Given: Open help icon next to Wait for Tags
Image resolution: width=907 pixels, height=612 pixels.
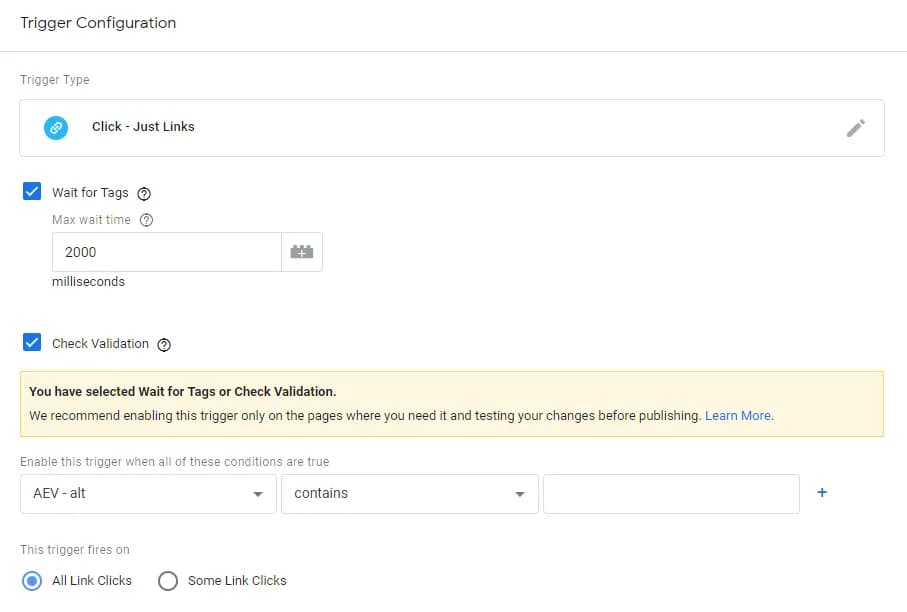Looking at the screenshot, I should click(144, 193).
